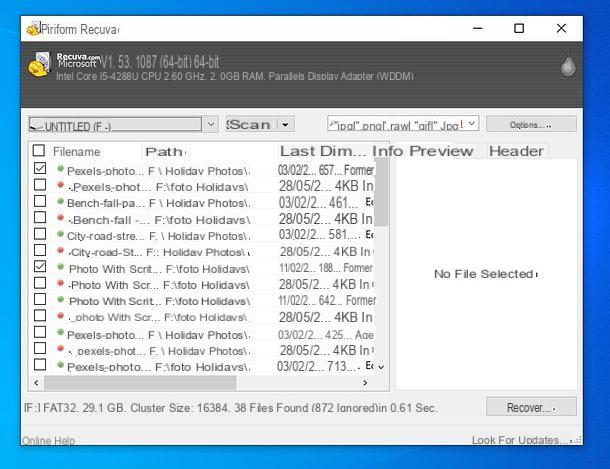This screenshot has width=610, height=469.
Task: Uncheck the first Pexels-photo file dated 03/02 657
Action: tap(40, 168)
